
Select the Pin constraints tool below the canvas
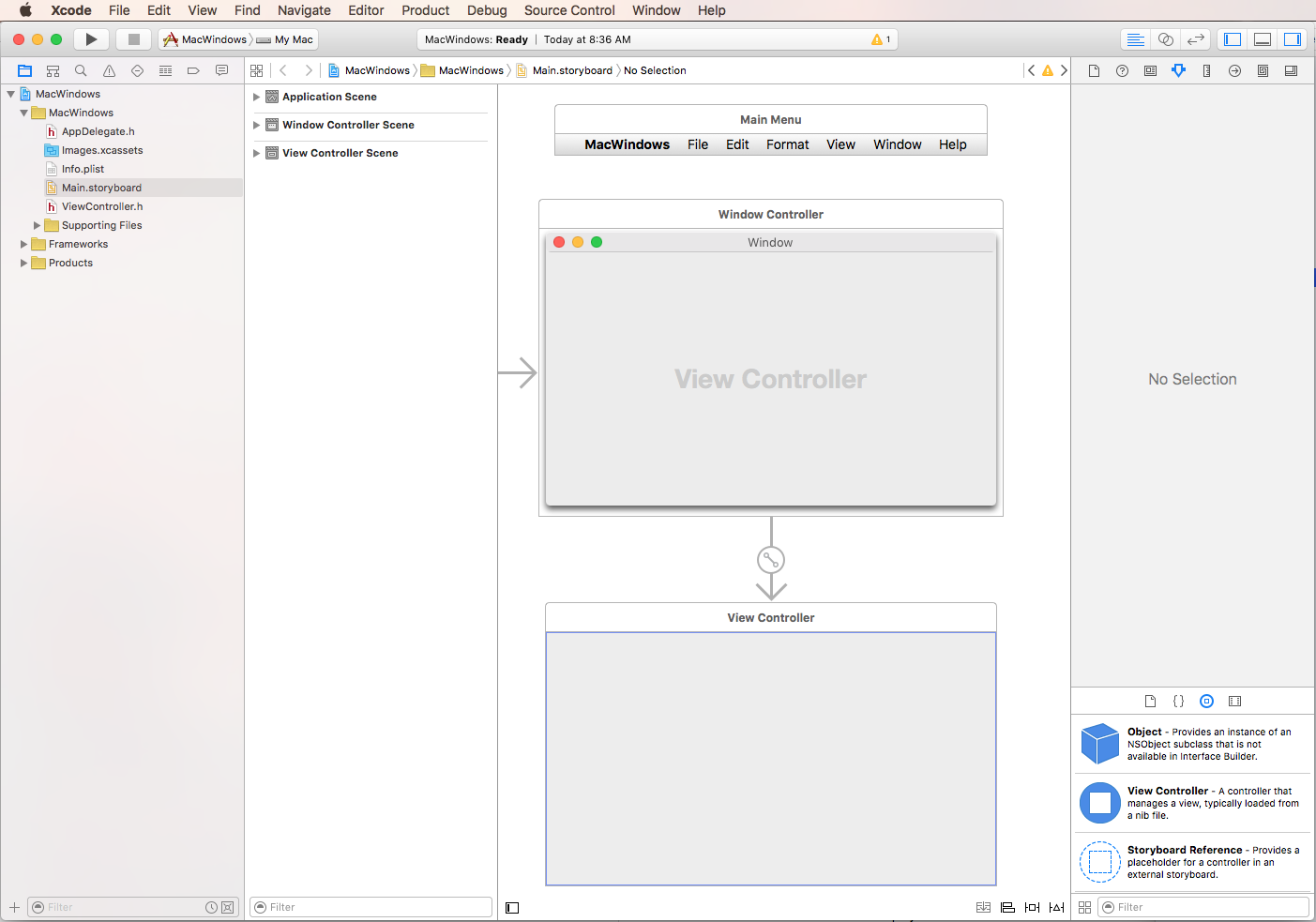coord(1032,907)
